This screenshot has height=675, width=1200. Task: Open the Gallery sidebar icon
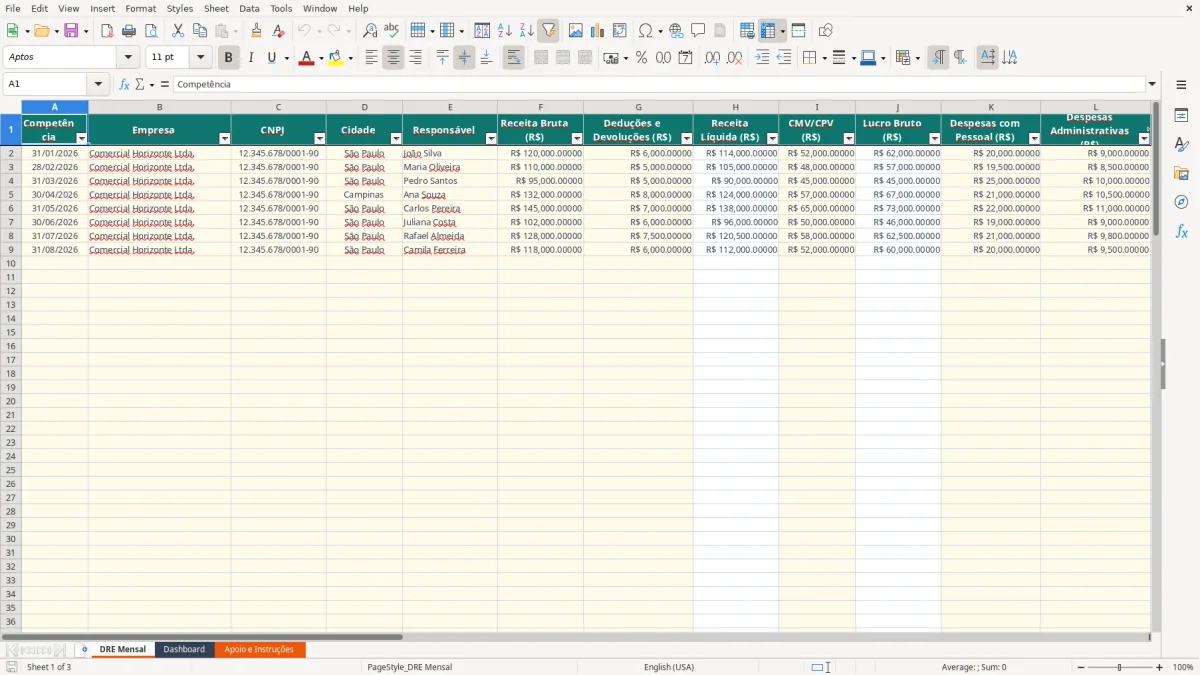click(1181, 173)
